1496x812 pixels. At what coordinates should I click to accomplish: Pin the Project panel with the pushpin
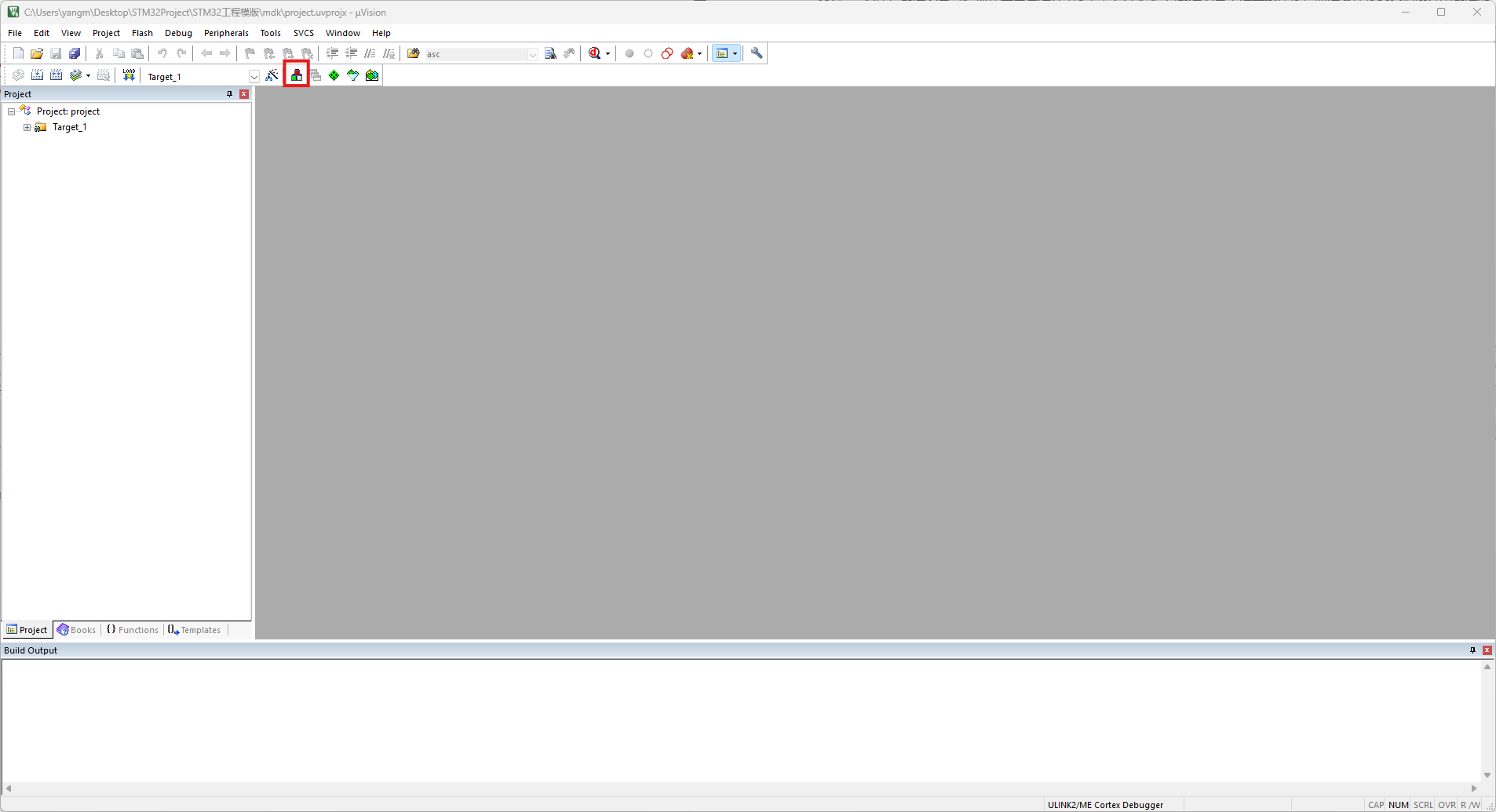[x=229, y=94]
